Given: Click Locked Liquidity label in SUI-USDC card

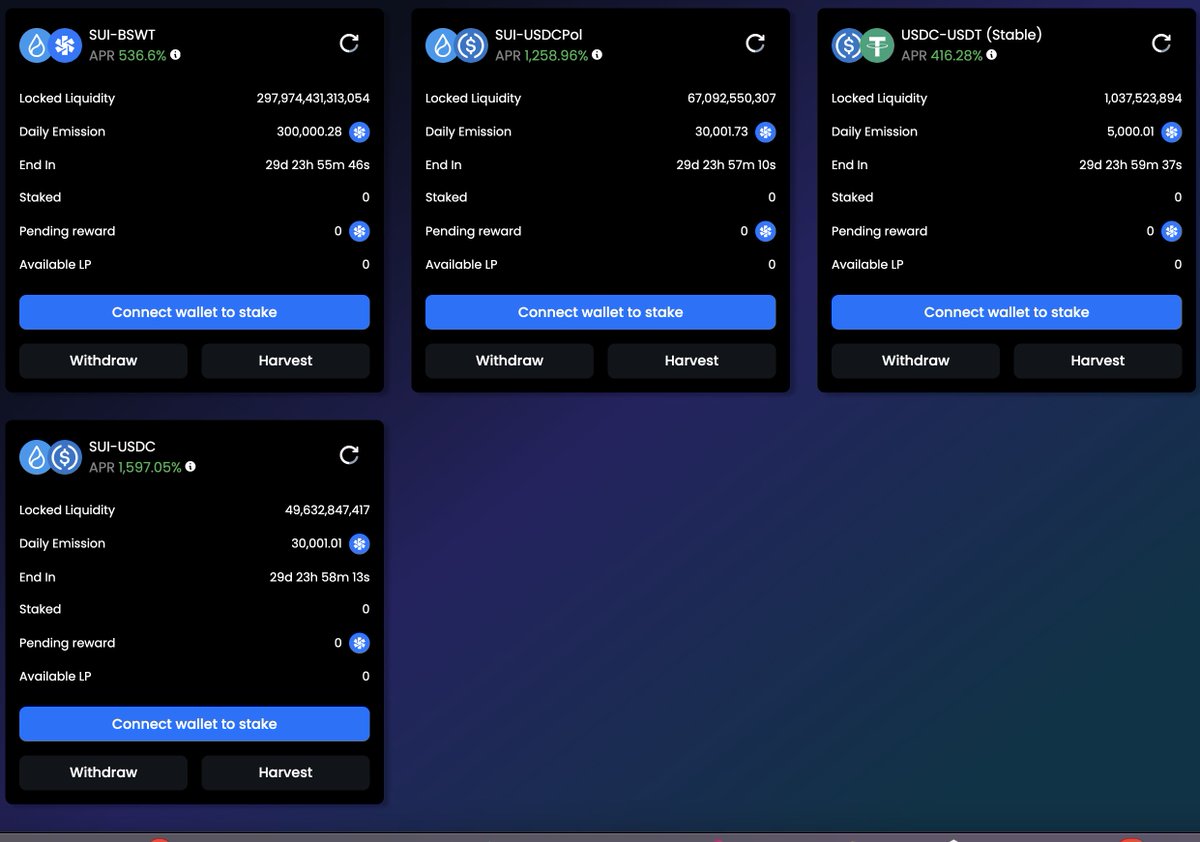Looking at the screenshot, I should [x=67, y=510].
